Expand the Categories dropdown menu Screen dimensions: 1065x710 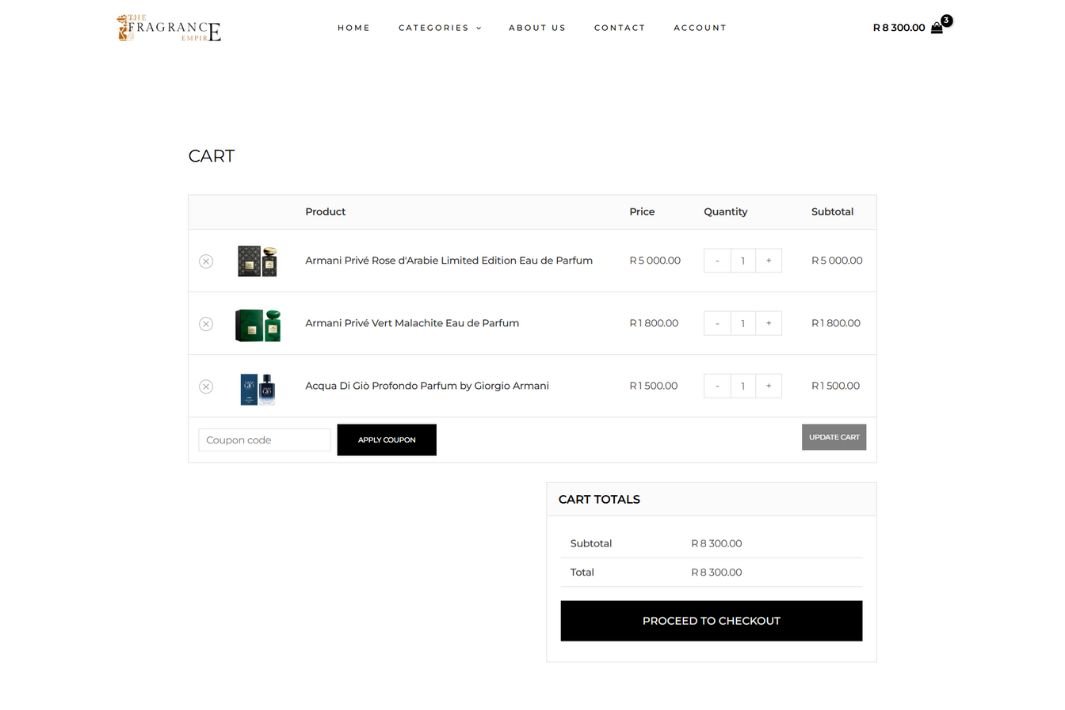point(439,28)
